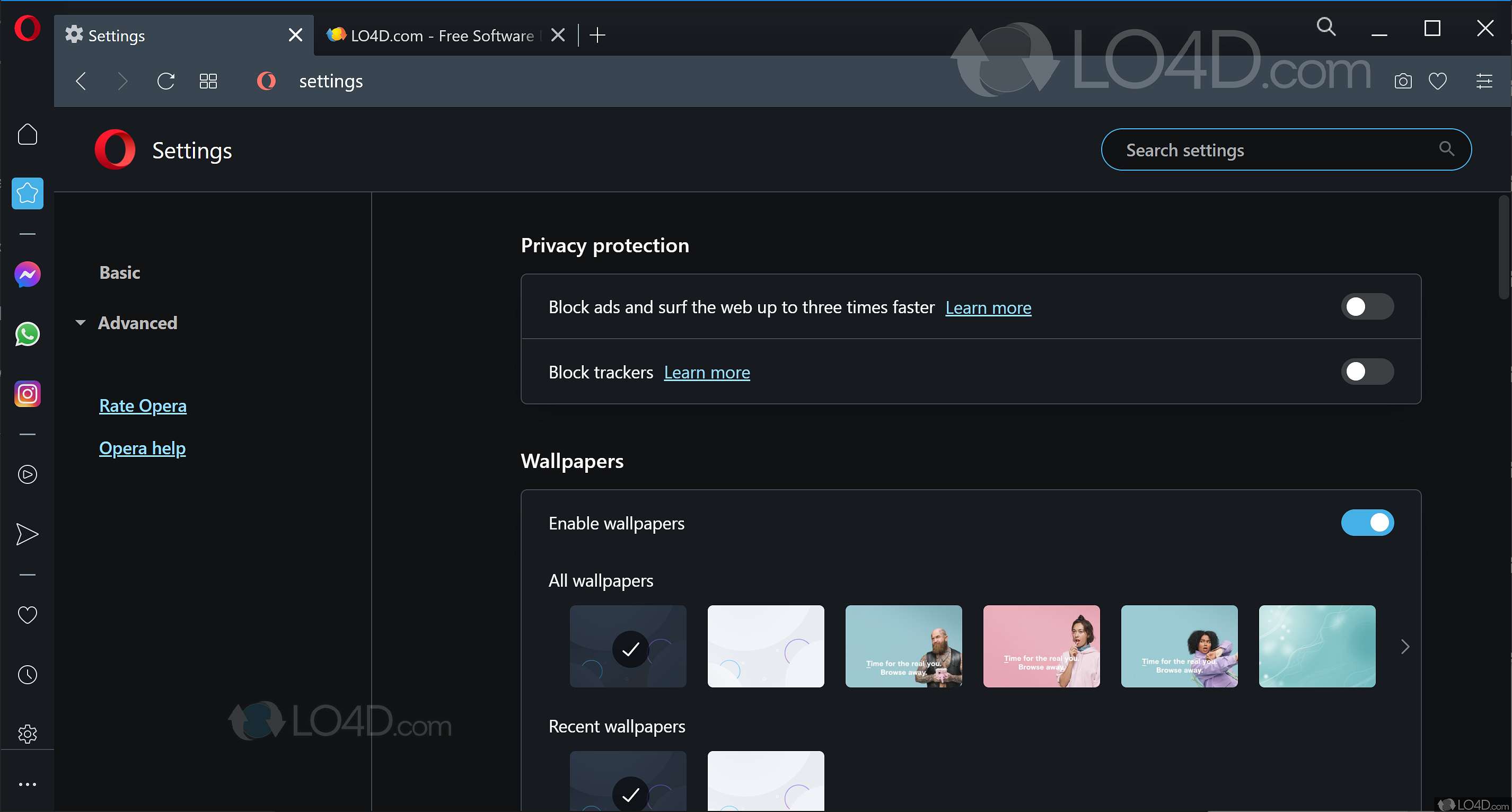Open WhatsApp from the sidebar
This screenshot has height=812, width=1512.
tap(27, 334)
